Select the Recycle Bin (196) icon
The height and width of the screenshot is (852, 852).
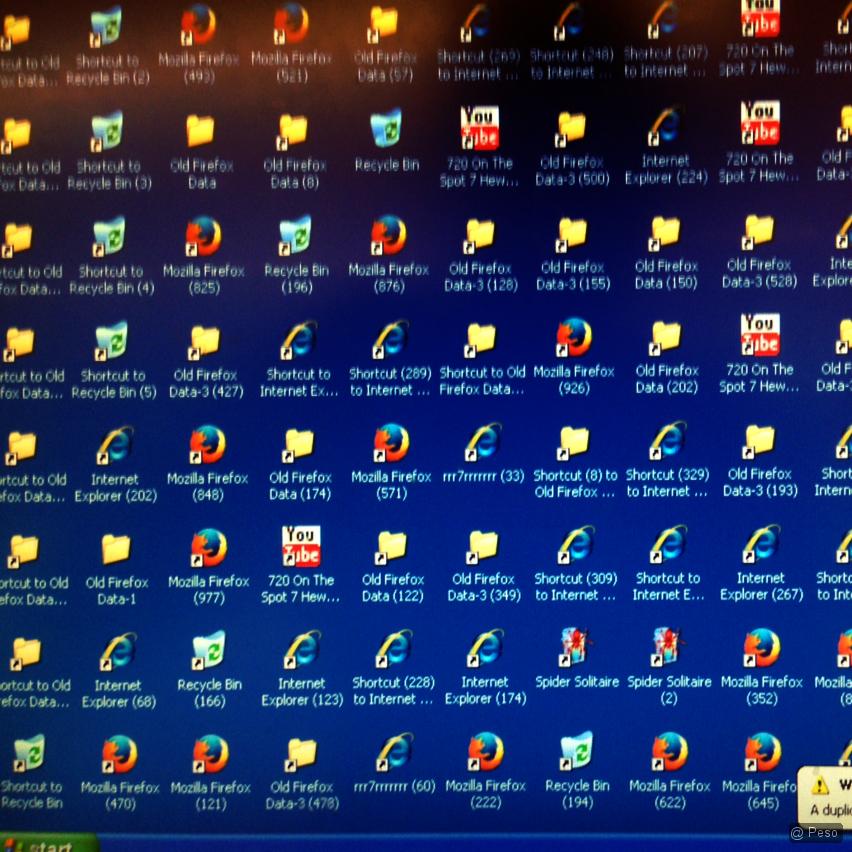295,238
